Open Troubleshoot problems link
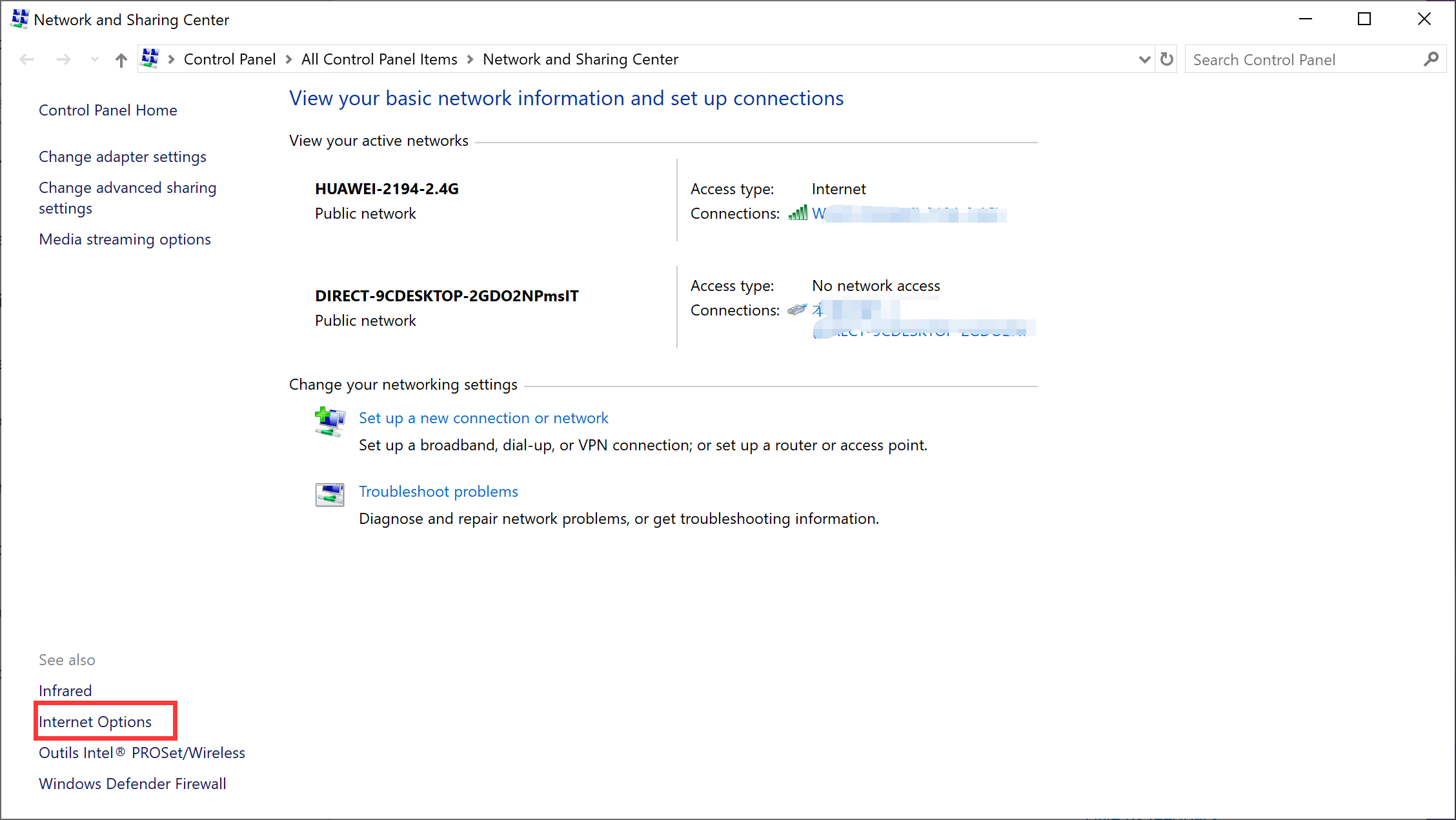The image size is (1456, 820). pos(438,492)
